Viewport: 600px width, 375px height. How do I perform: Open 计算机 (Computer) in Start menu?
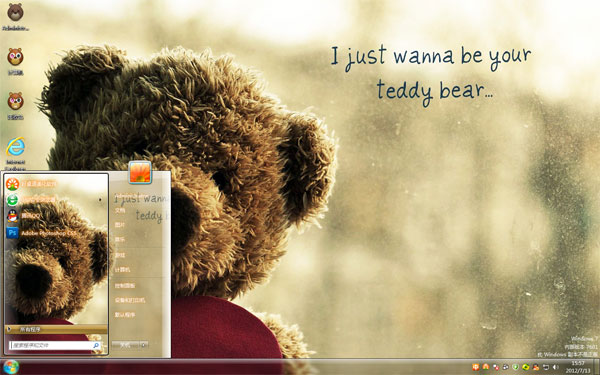tap(122, 270)
